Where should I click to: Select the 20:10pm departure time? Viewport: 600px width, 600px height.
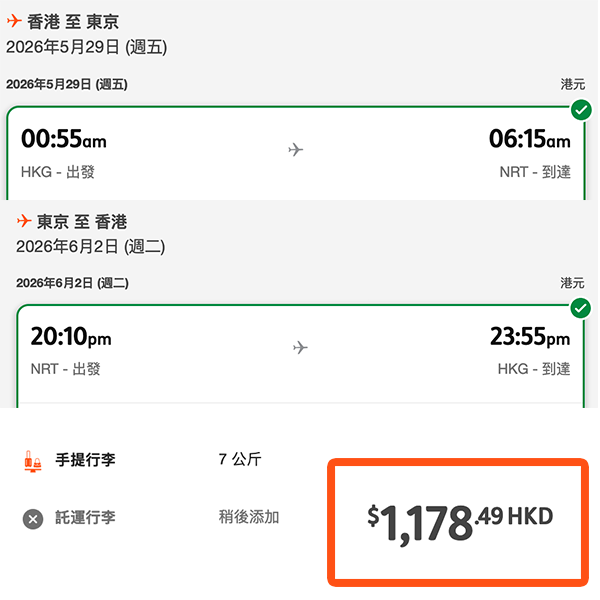pos(71,336)
